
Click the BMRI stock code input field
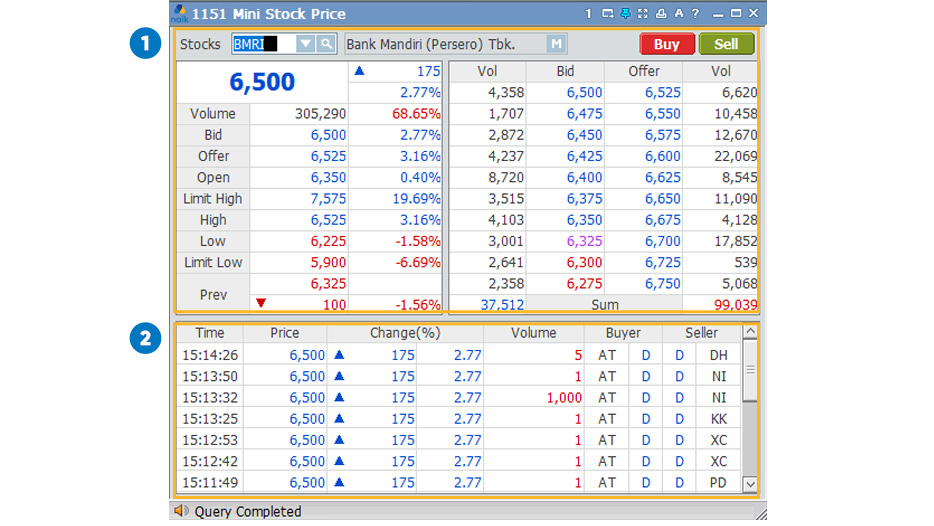[263, 45]
